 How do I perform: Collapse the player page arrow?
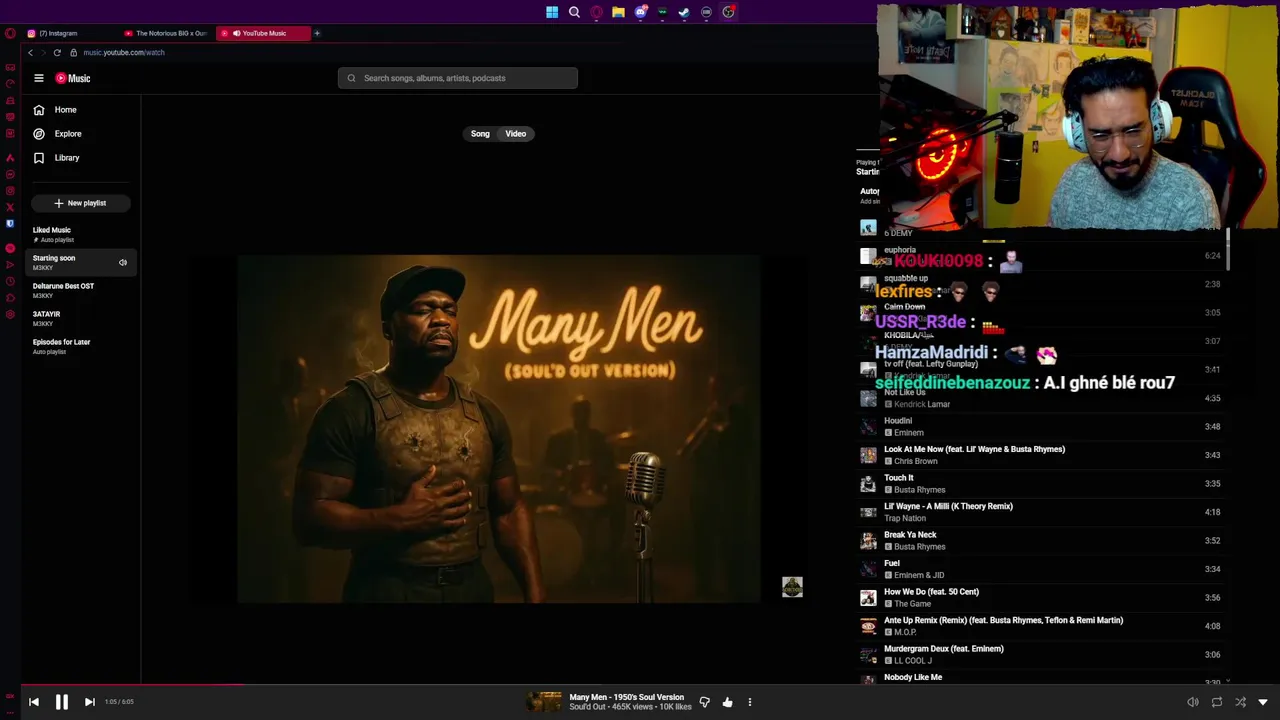coord(1263,702)
